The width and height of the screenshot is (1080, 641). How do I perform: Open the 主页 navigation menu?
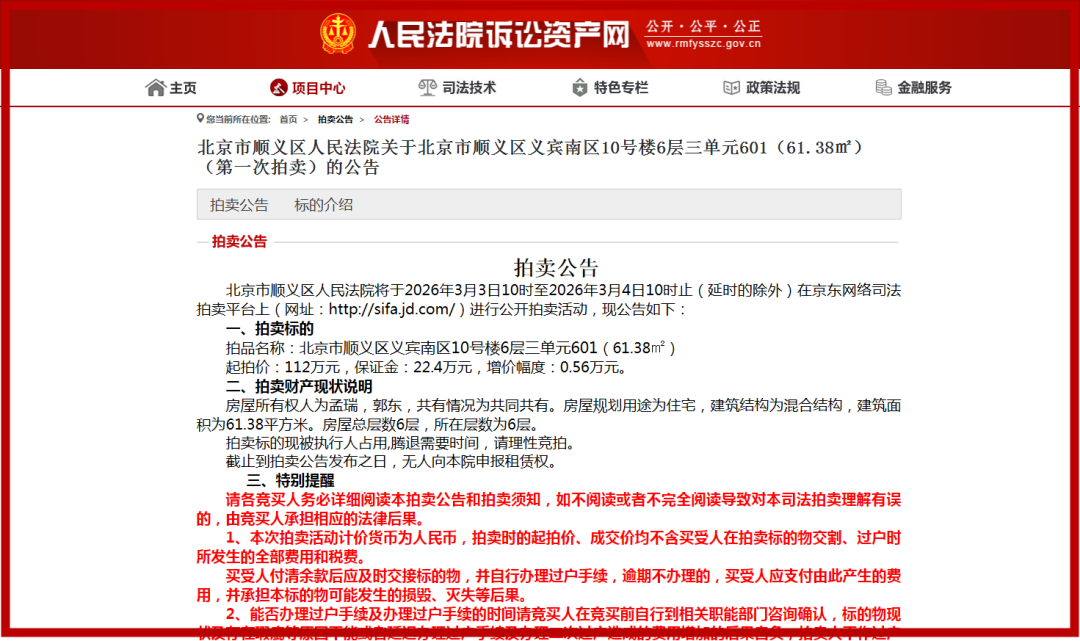pyautogui.click(x=180, y=87)
